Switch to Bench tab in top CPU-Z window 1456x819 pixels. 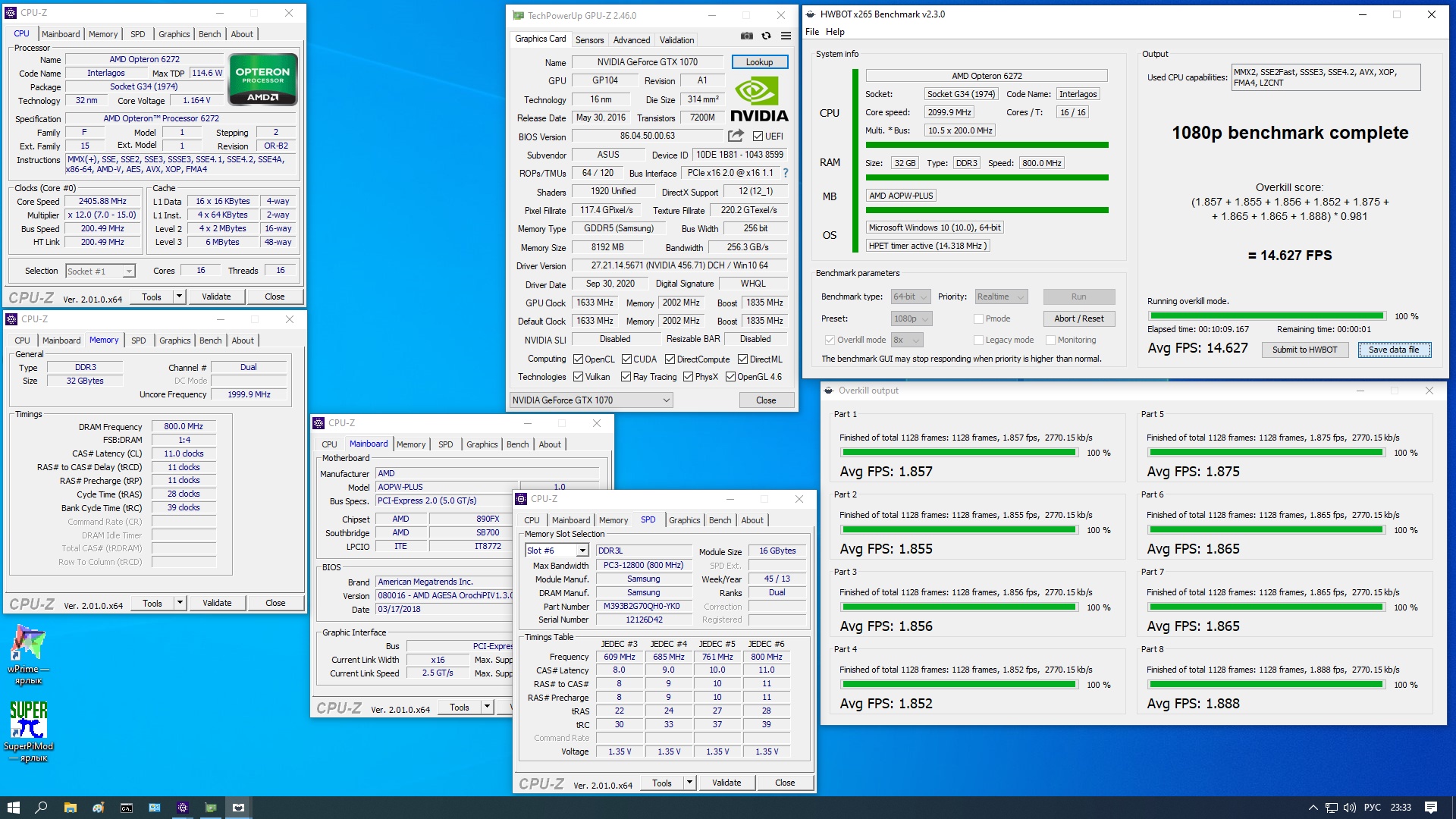point(210,34)
